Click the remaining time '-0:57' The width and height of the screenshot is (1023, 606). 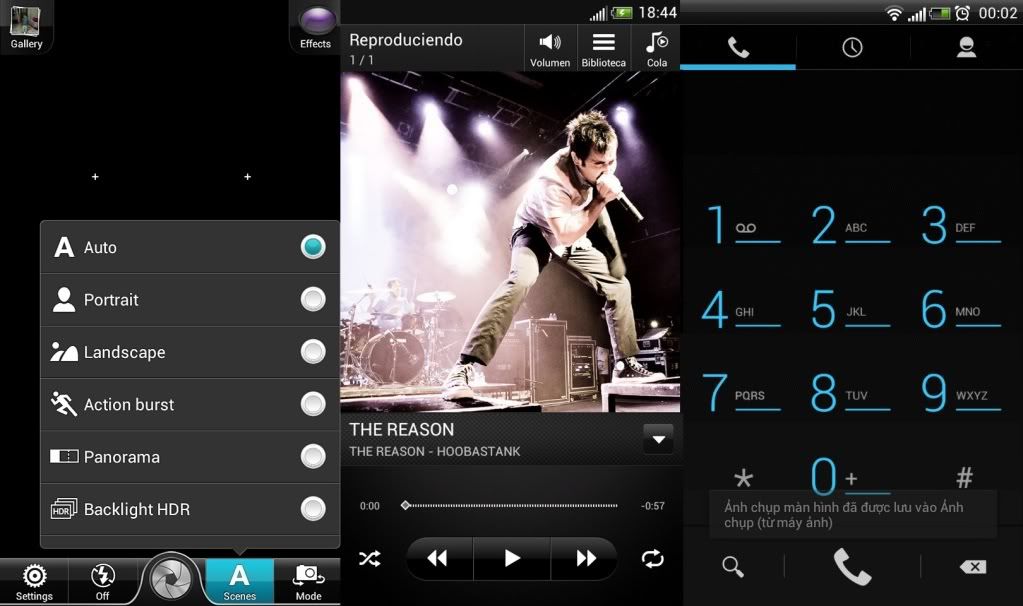point(652,506)
